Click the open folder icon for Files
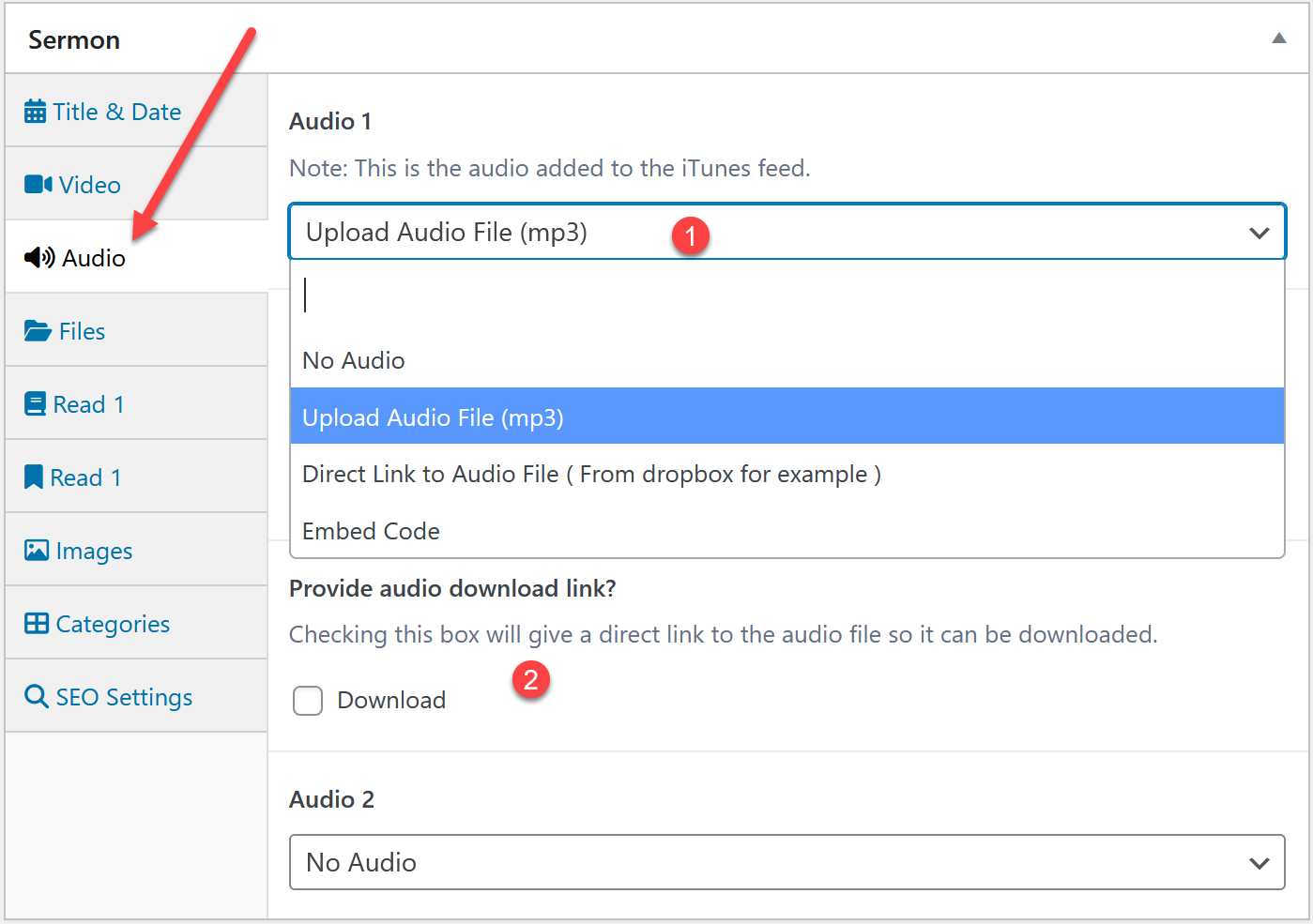Viewport: 1313px width, 924px height. [38, 331]
